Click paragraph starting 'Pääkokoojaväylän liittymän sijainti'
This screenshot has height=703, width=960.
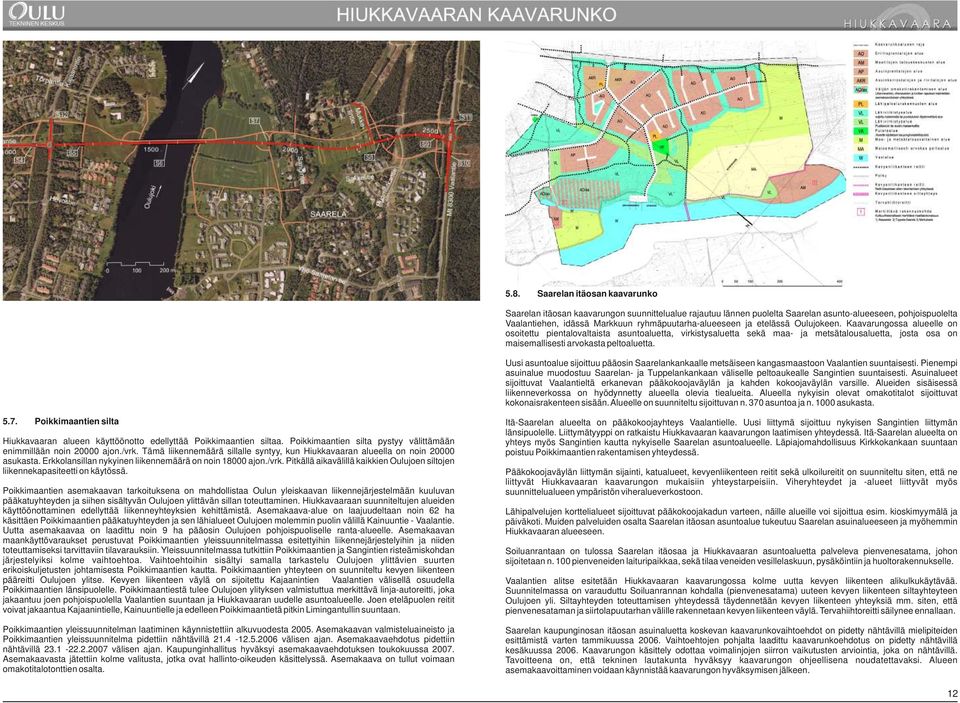point(731,482)
